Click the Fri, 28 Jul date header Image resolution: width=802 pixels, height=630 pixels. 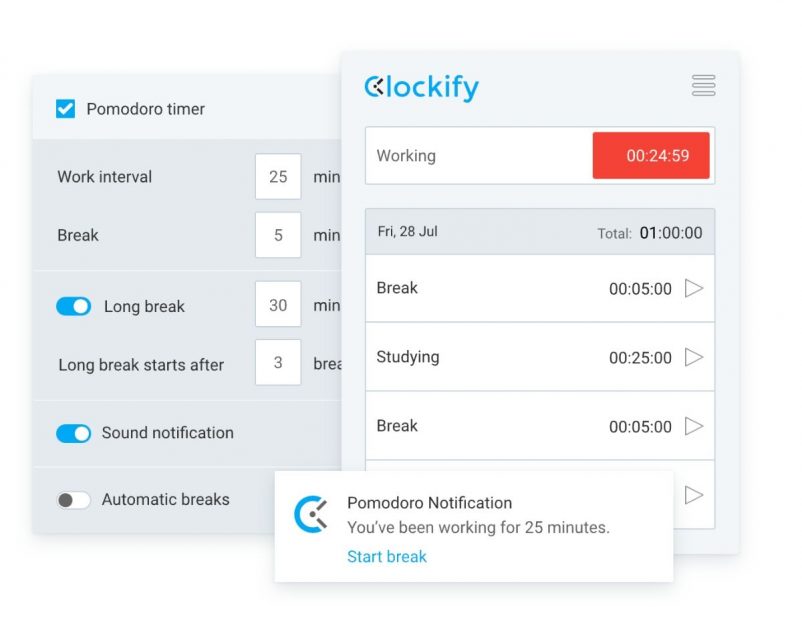pyautogui.click(x=408, y=232)
